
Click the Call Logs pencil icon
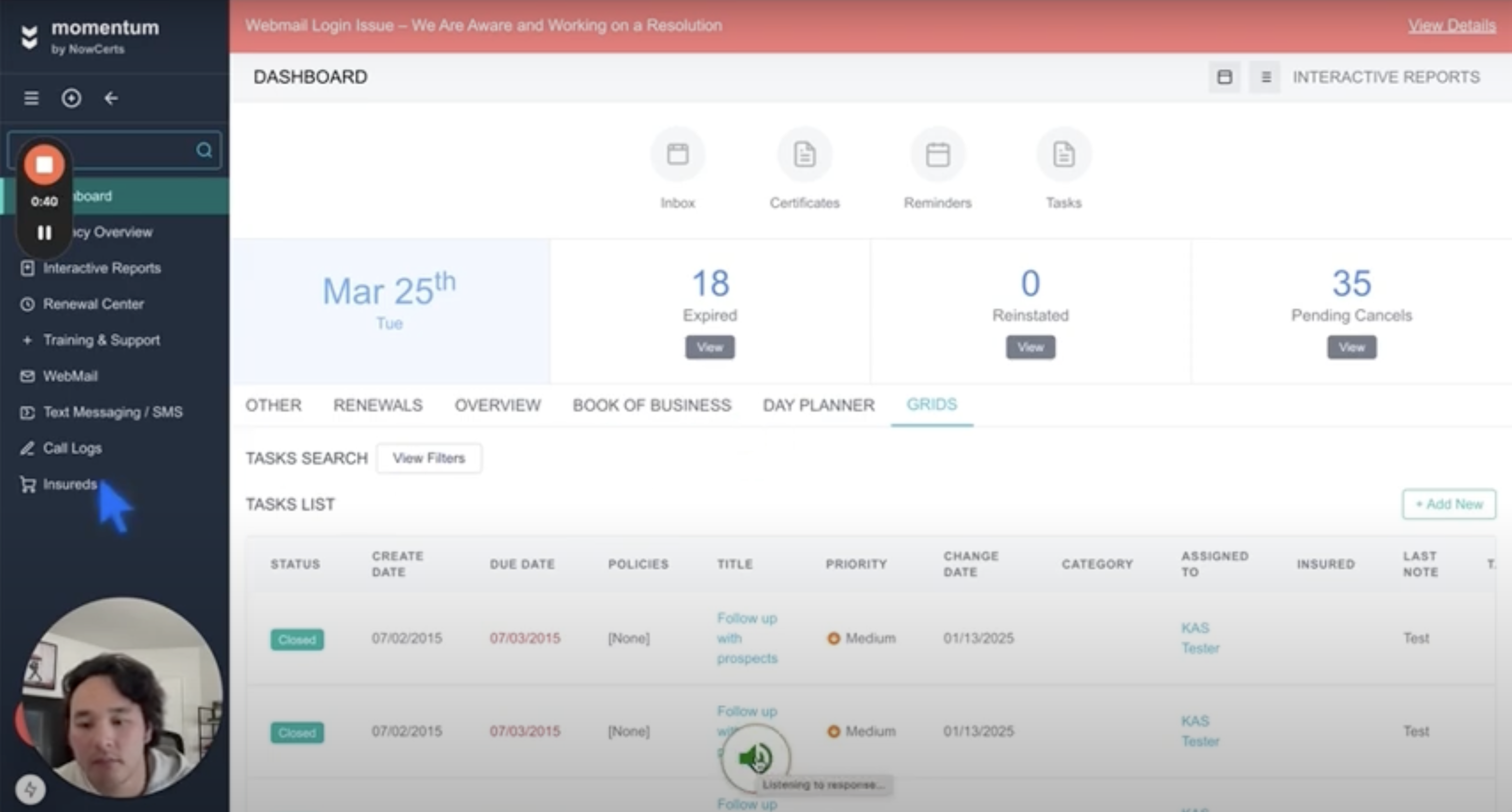(x=27, y=448)
